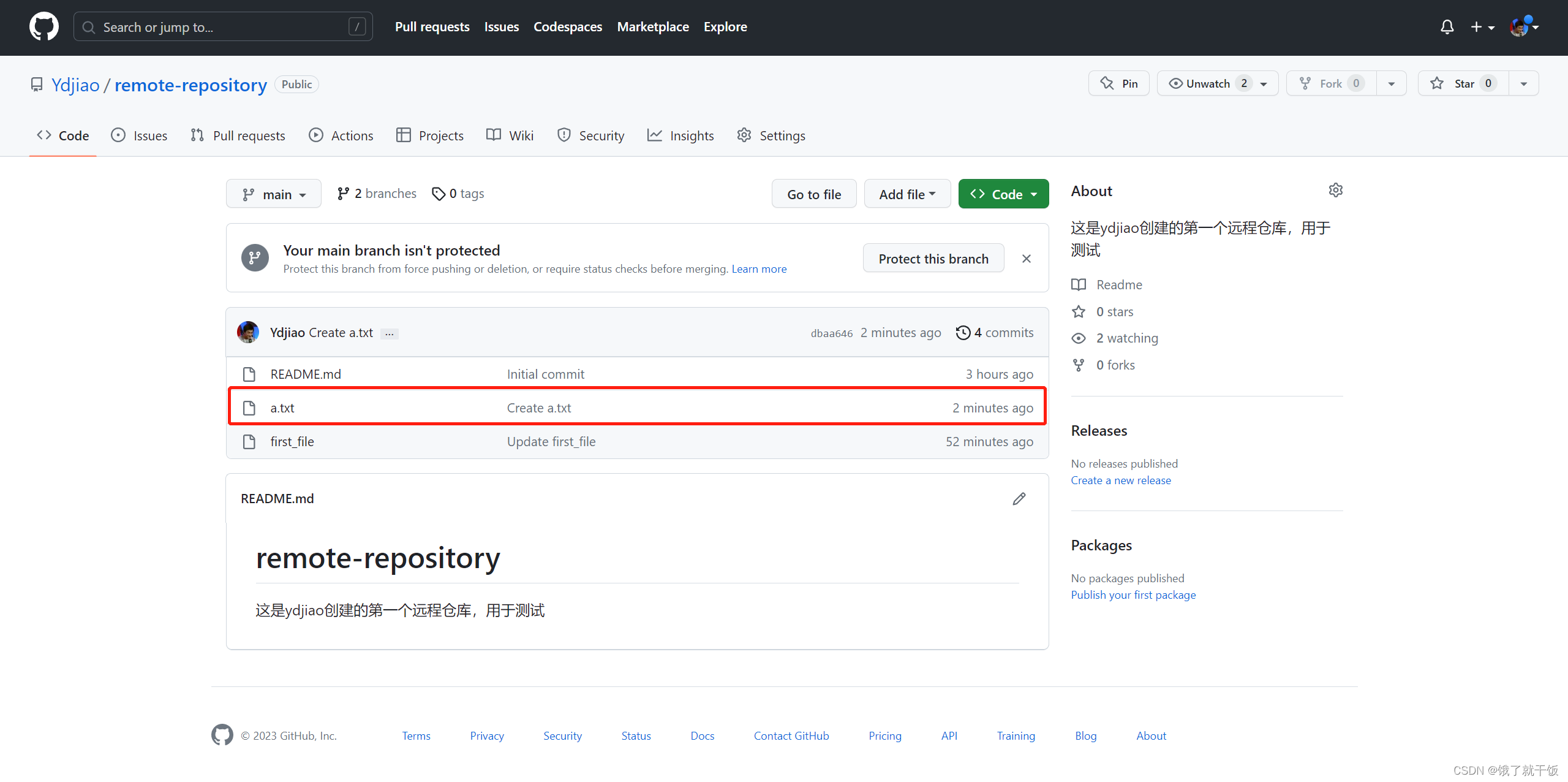Screen dimensions: 1568x782
Task: Open the footer Blog link
Action: coord(1085,735)
